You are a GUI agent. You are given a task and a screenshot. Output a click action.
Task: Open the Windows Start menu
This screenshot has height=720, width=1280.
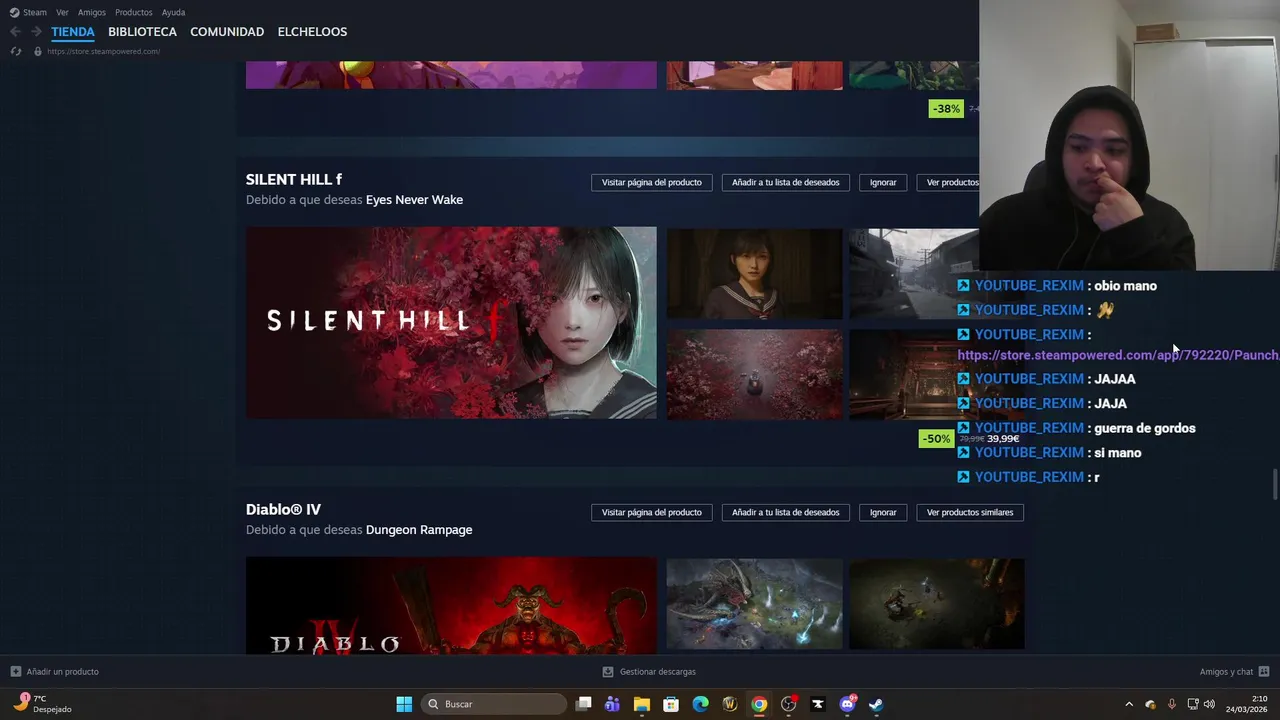click(x=404, y=704)
